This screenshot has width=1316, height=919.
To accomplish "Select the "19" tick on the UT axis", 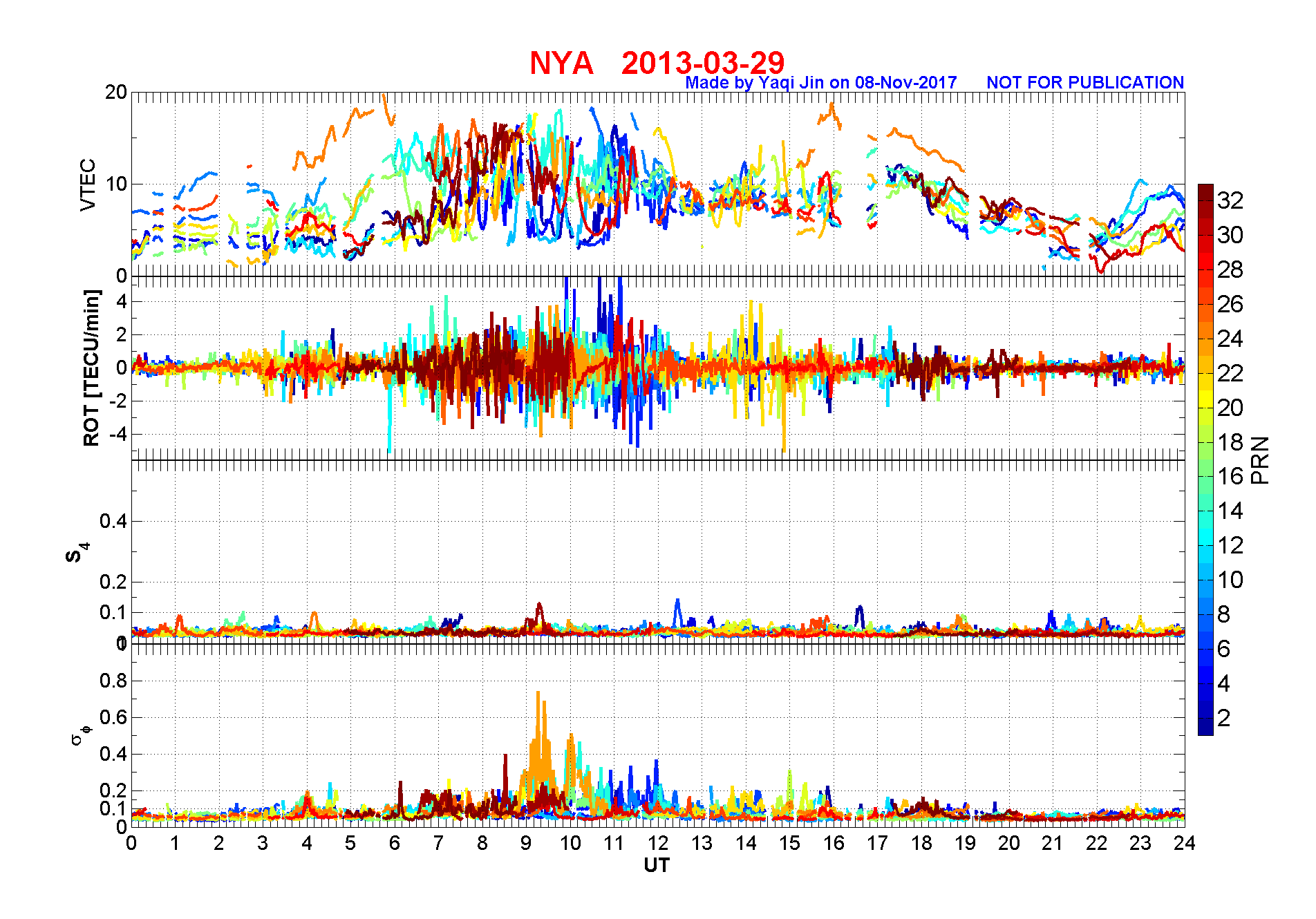I will 965,843.
